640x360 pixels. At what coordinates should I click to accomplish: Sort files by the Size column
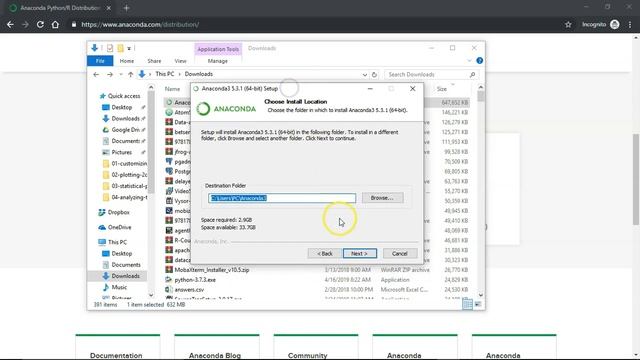click(x=442, y=89)
